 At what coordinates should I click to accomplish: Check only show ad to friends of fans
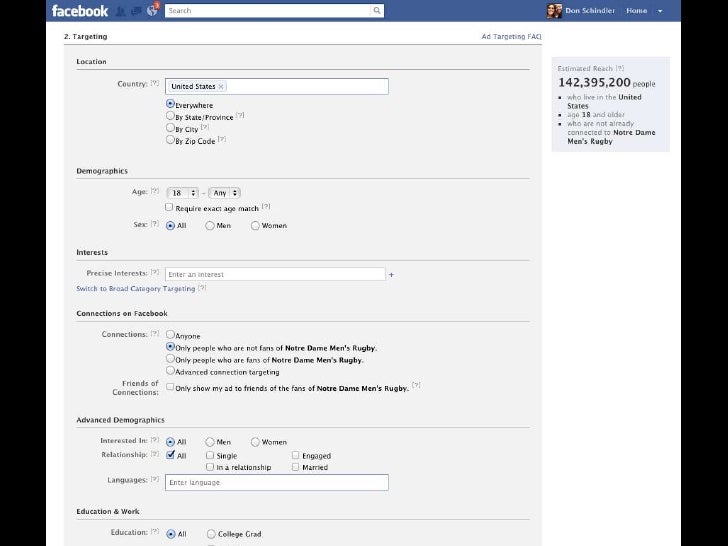tap(170, 387)
